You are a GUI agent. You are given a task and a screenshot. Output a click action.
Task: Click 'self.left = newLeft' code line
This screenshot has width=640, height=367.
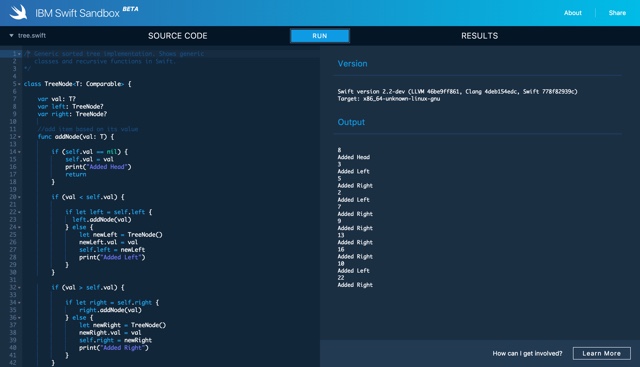pos(112,250)
